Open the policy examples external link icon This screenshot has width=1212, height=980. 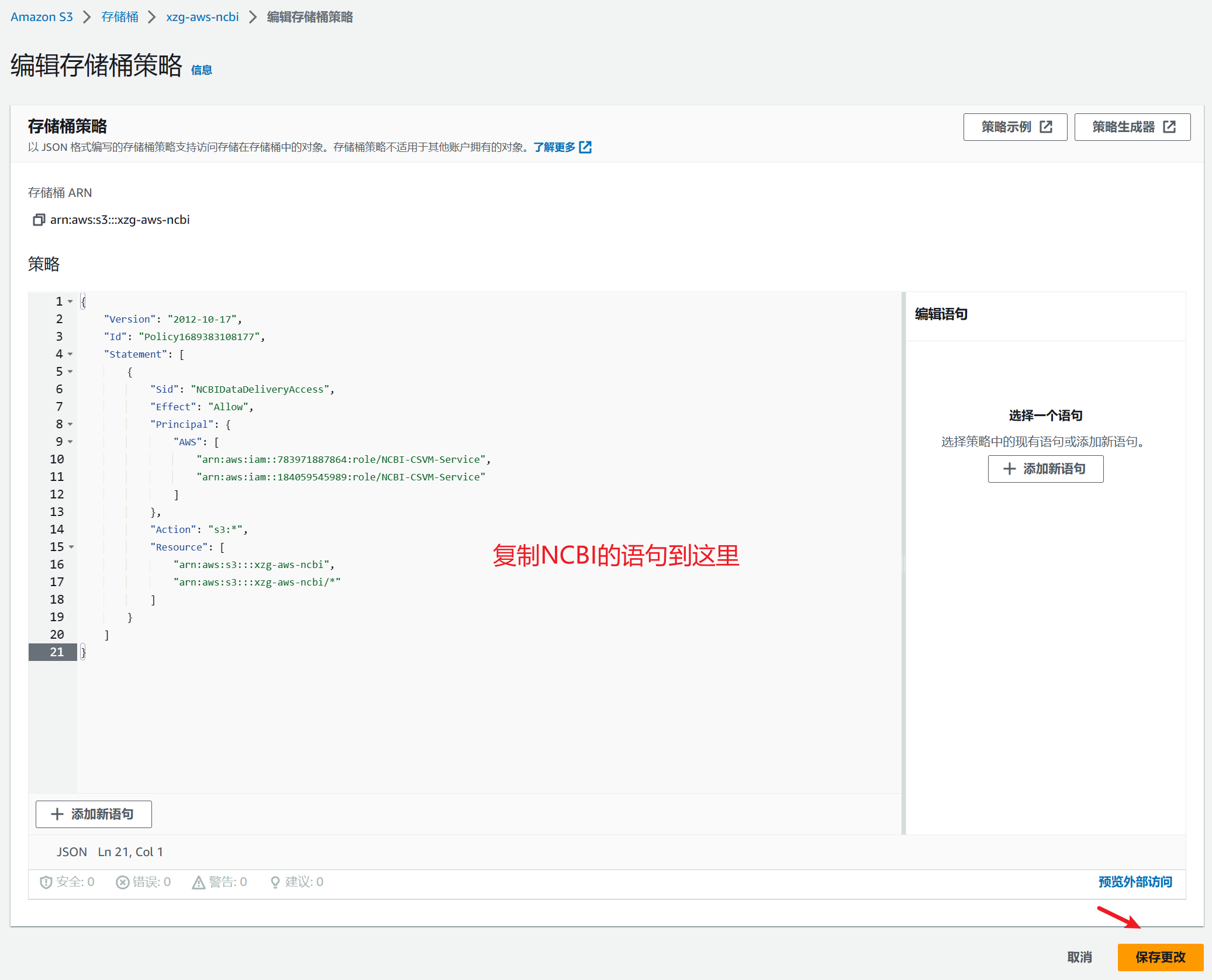pos(1046,127)
